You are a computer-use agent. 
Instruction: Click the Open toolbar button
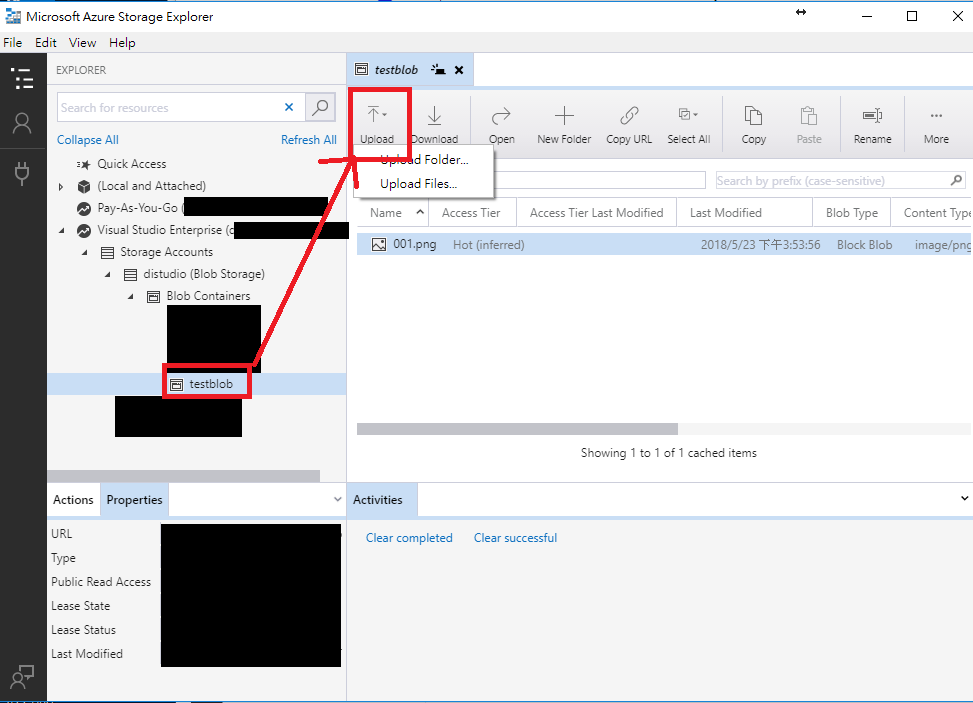click(x=501, y=125)
